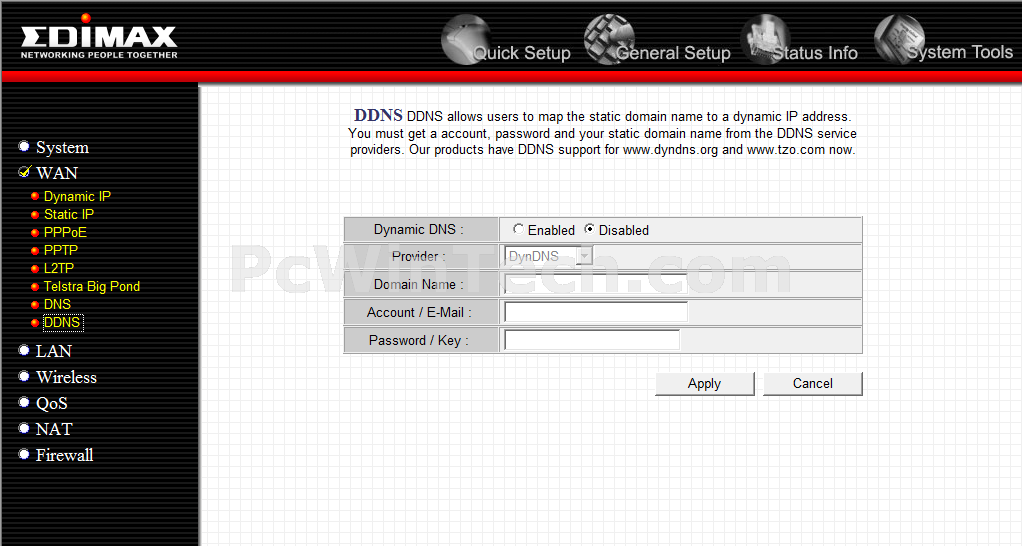Click the 'Provider :' label
Viewport: 1022px width, 546px height.
[418, 257]
